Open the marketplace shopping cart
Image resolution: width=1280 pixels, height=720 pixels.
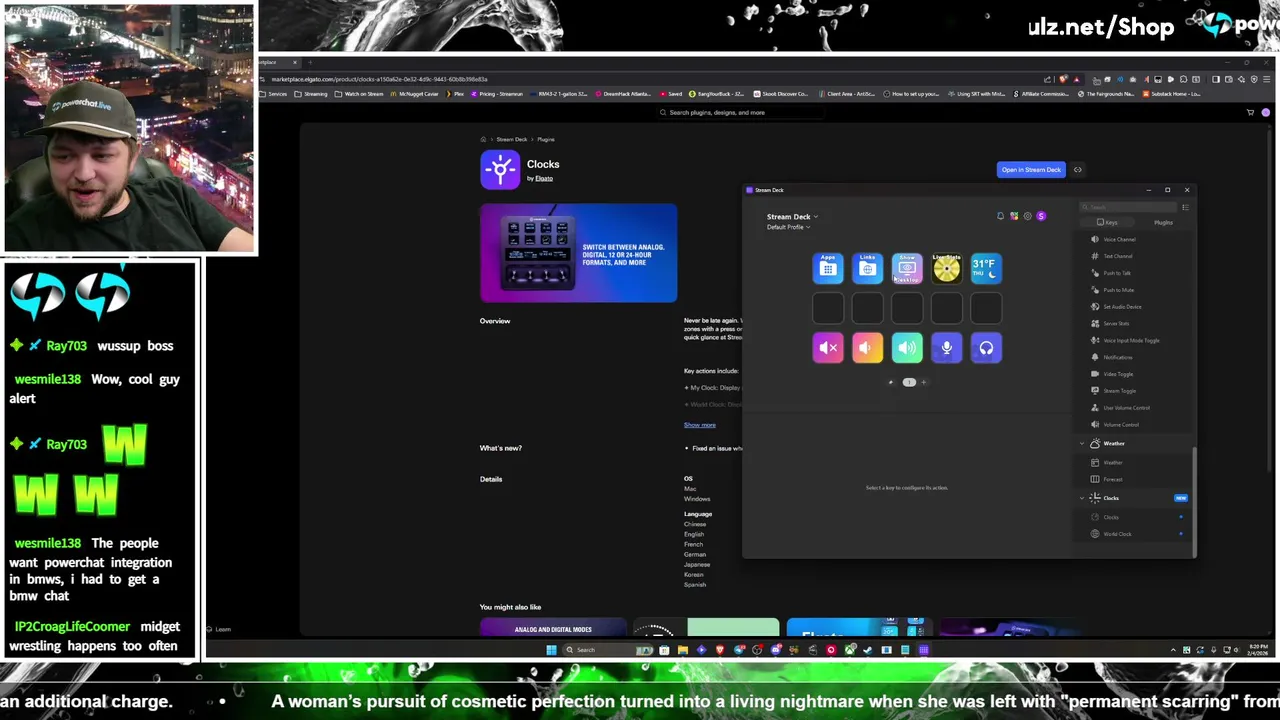point(1250,112)
